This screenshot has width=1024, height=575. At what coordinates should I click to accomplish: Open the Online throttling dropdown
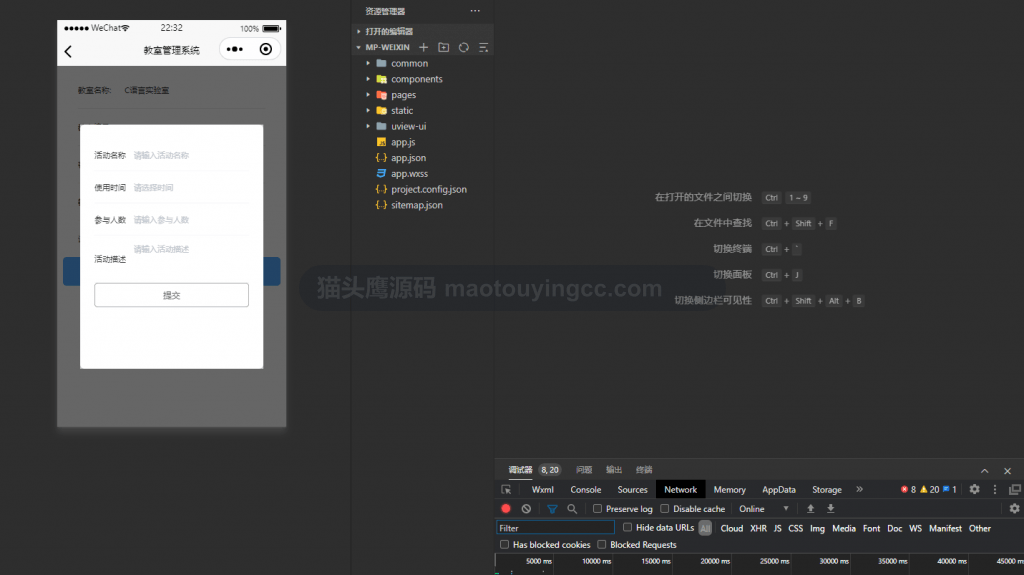tap(763, 508)
